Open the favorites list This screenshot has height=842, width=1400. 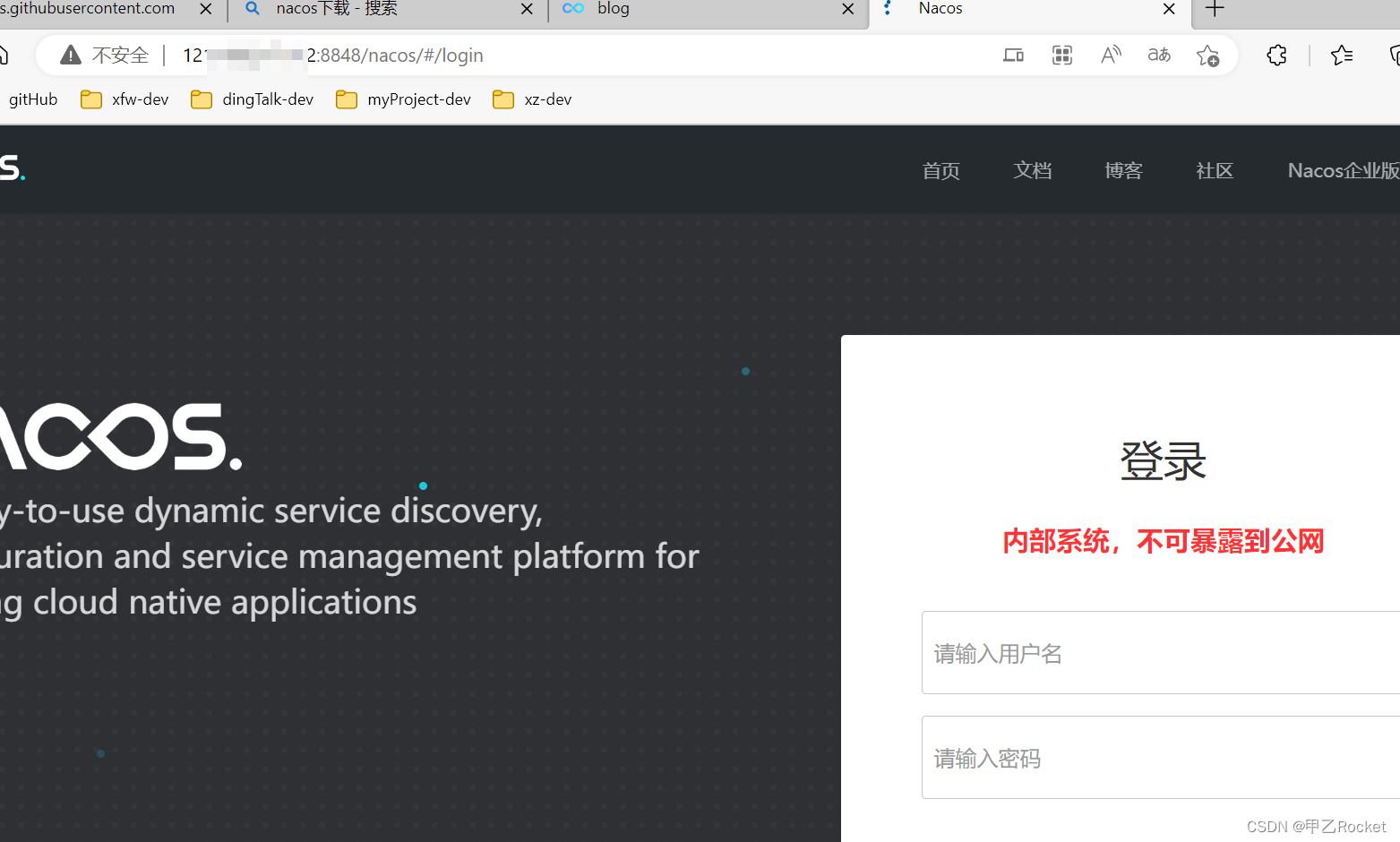coord(1342,56)
